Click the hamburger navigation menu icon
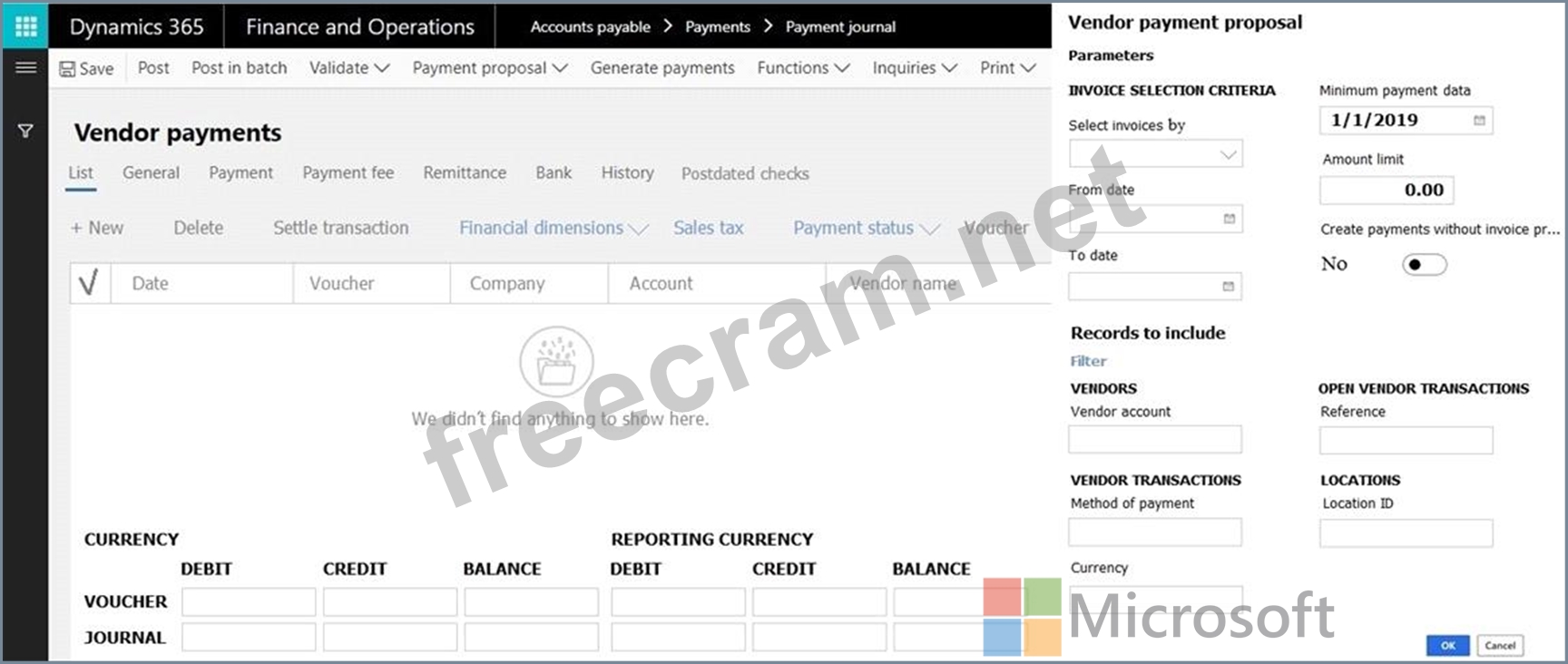This screenshot has height=664, width=1568. 25,68
